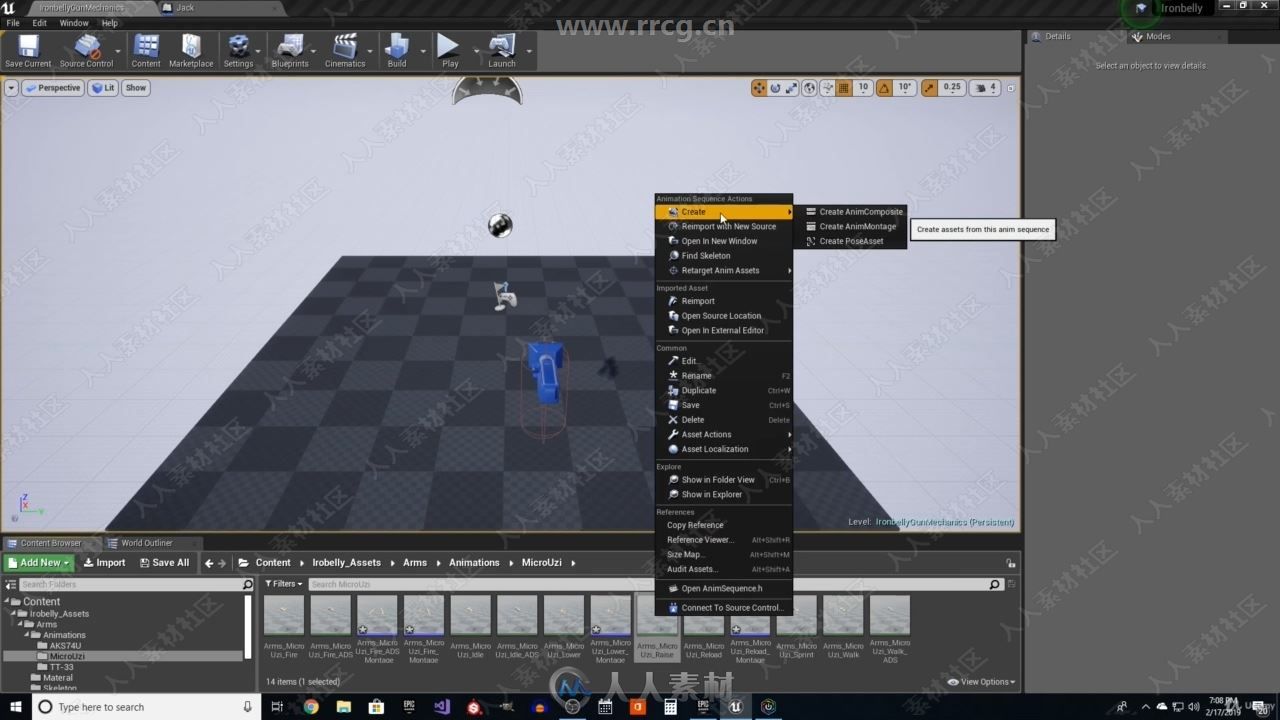The height and width of the screenshot is (720, 1280).
Task: Click the Play toolbar icon
Action: coord(450,50)
